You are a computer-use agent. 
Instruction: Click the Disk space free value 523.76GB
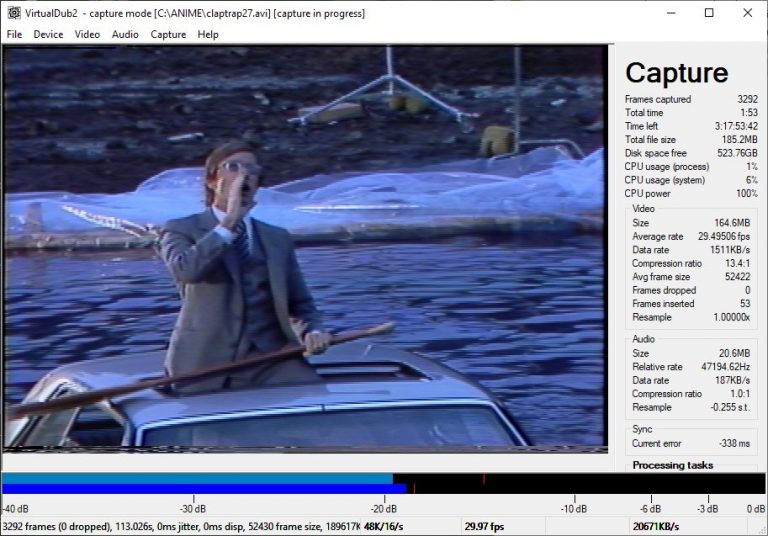737,153
